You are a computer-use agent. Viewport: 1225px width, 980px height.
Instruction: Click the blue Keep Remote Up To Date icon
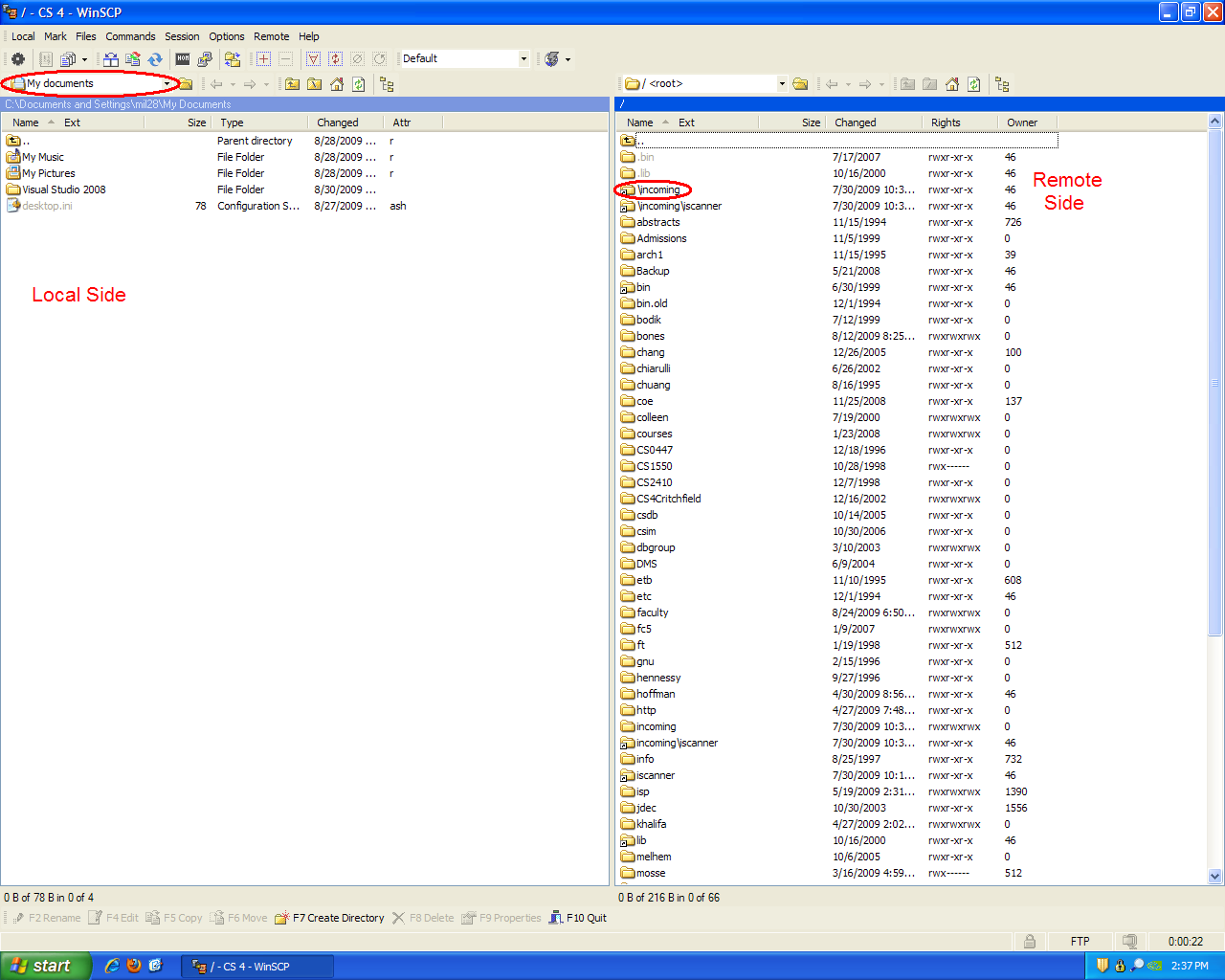155,59
